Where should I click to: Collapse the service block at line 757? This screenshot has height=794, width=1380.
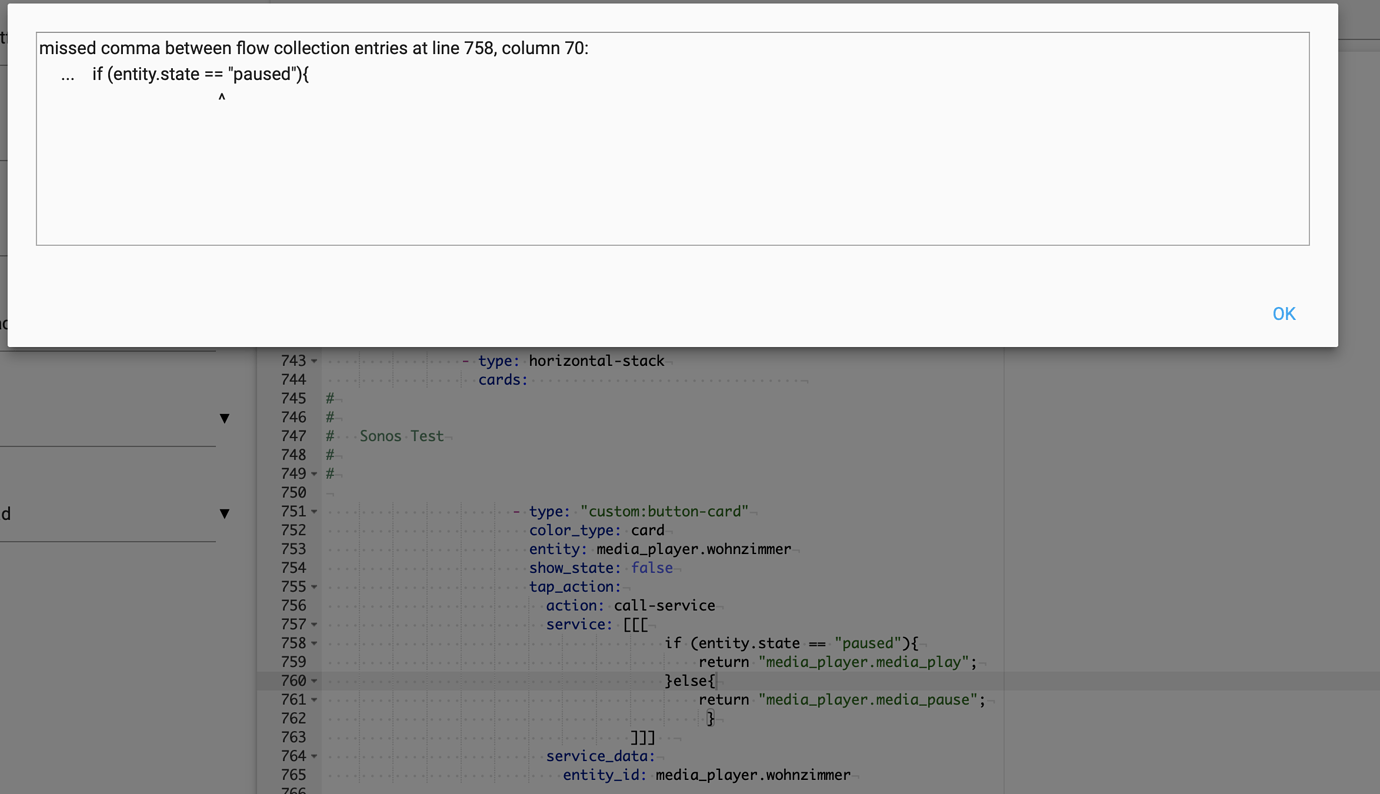[314, 625]
